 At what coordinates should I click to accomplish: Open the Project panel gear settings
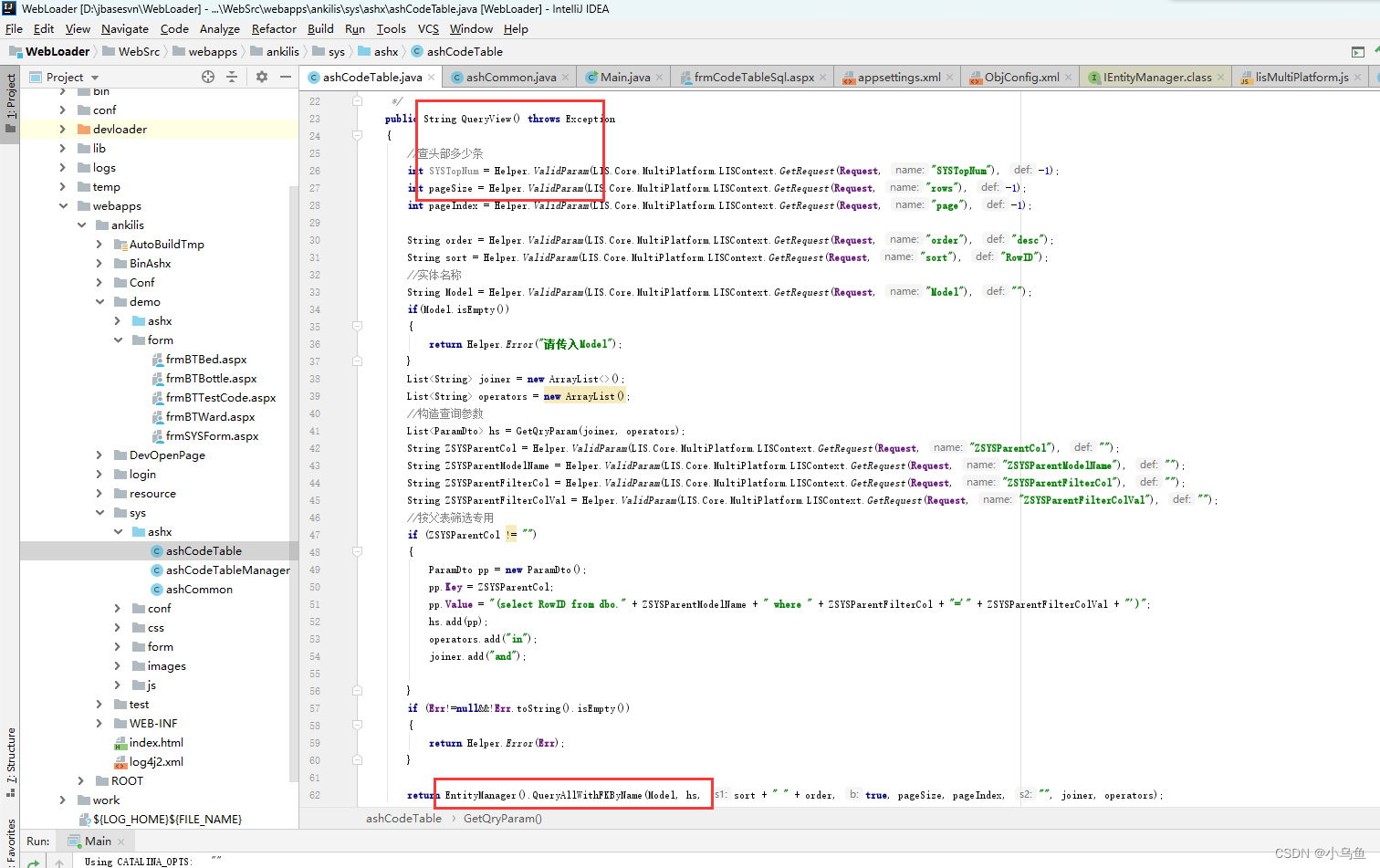pyautogui.click(x=262, y=77)
